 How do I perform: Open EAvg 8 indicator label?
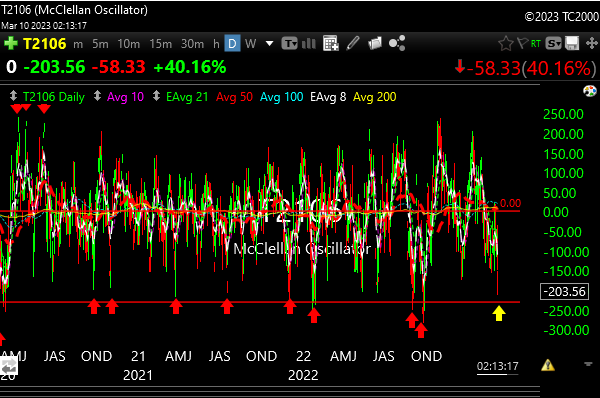pos(328,97)
